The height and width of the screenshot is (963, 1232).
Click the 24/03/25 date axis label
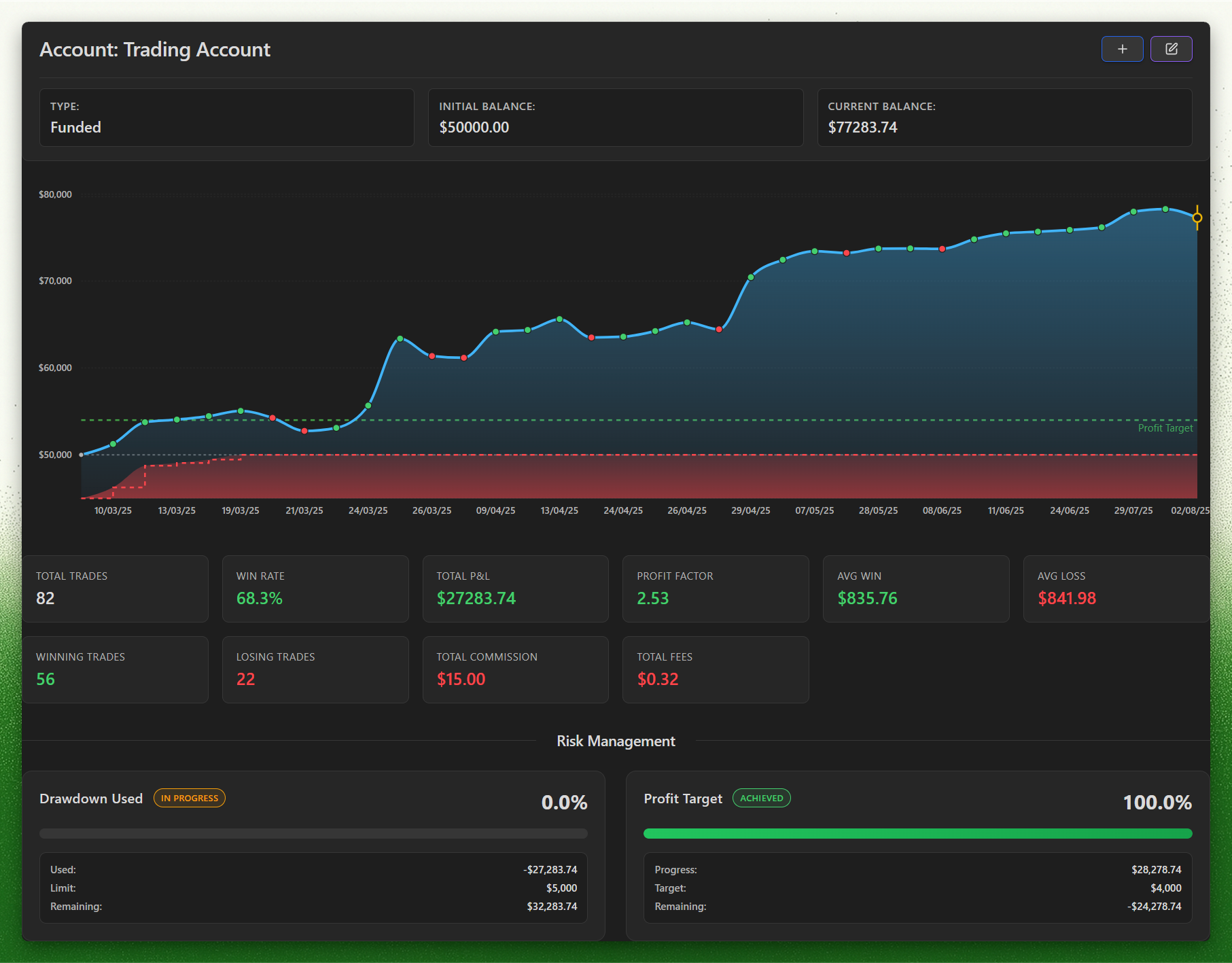click(368, 510)
